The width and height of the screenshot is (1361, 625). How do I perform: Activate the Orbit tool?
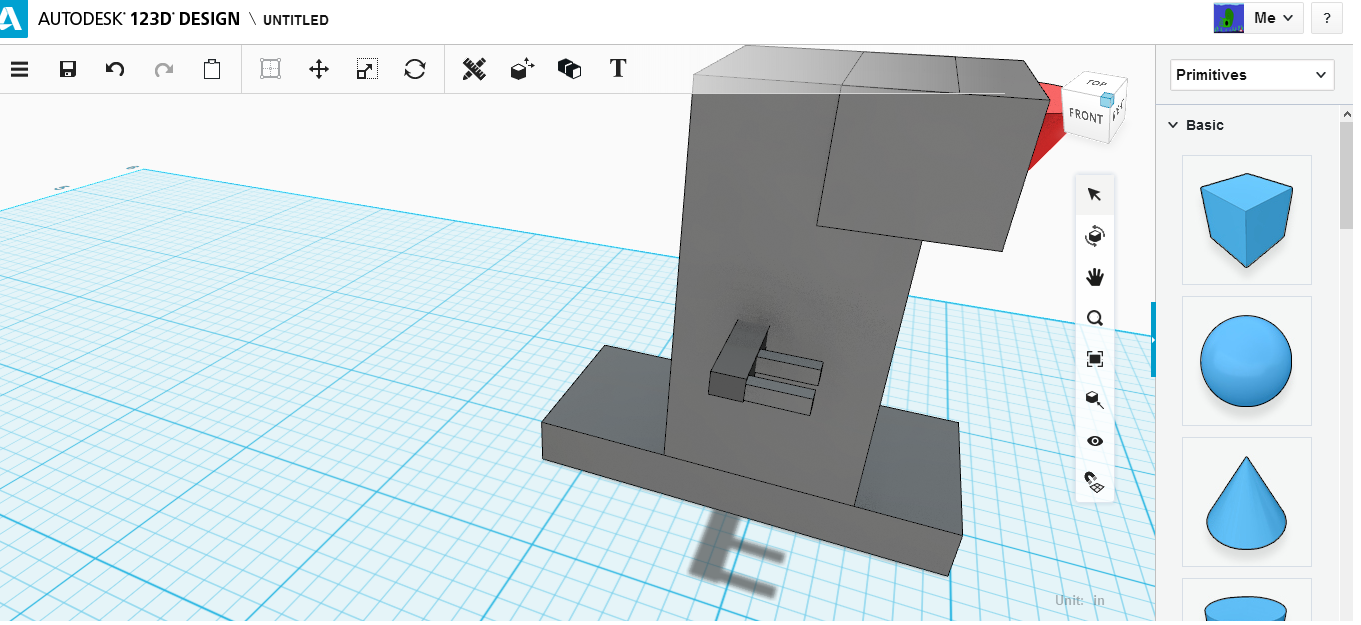(x=1094, y=236)
